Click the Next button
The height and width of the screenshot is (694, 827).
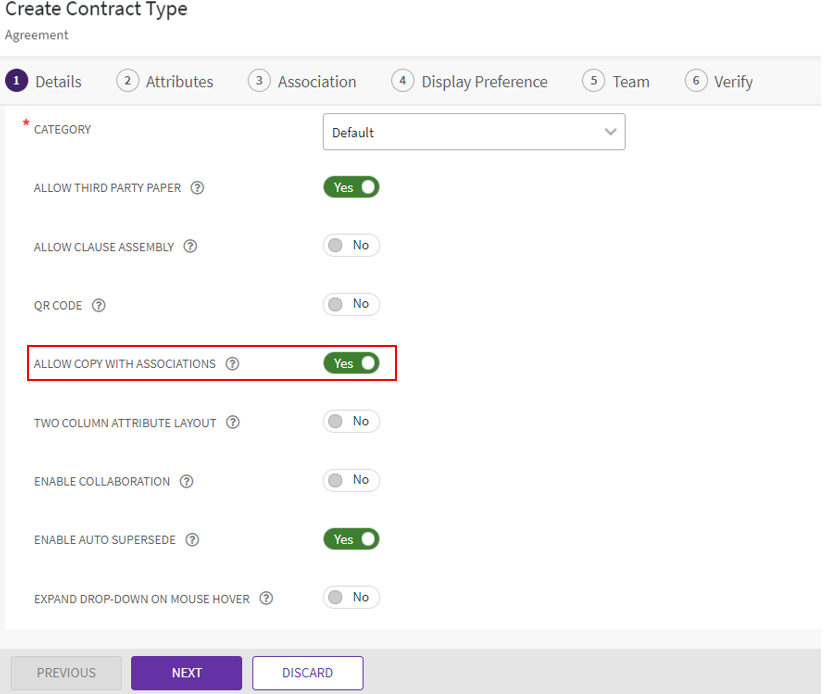(x=186, y=673)
